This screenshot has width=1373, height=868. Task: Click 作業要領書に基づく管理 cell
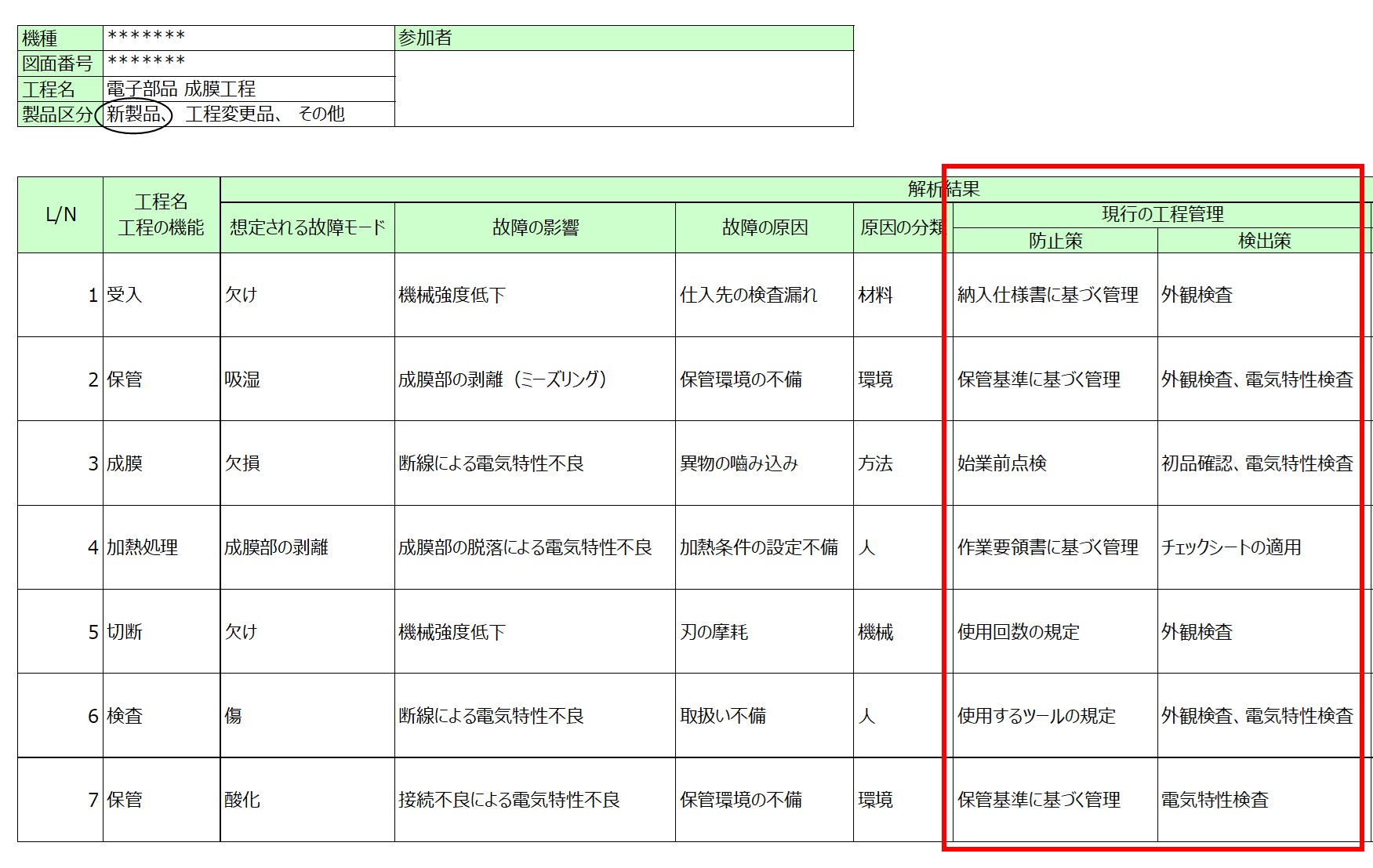tap(1055, 547)
